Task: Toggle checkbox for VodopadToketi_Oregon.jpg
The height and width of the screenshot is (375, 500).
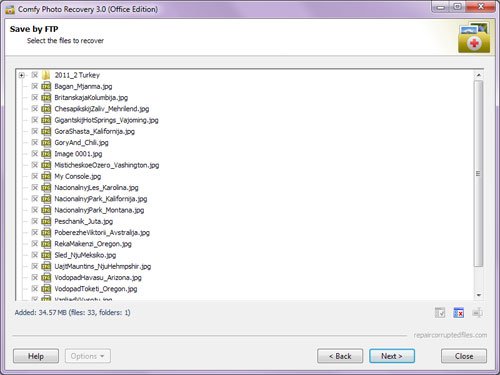Action: pyautogui.click(x=35, y=289)
